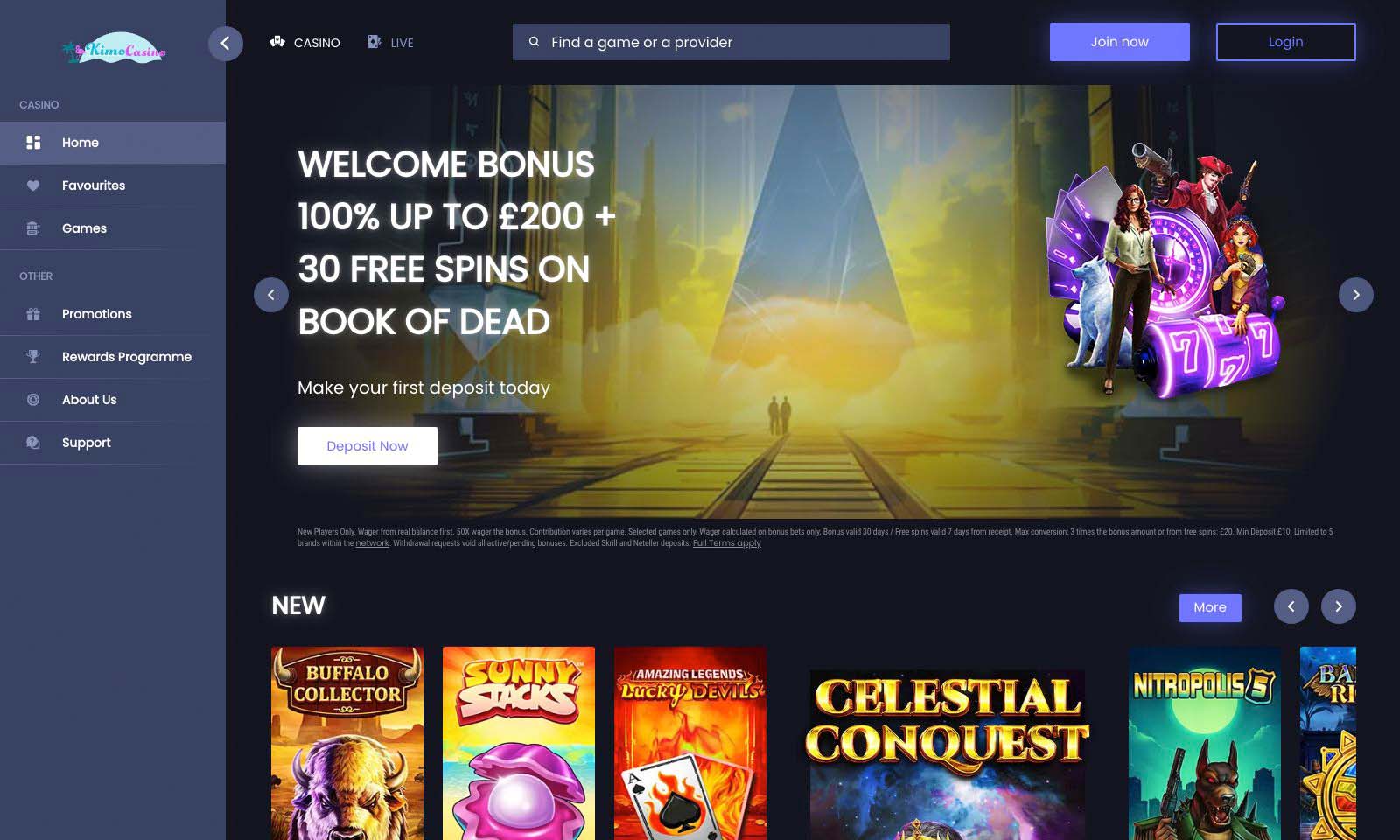Viewport: 1400px width, 840px height.
Task: Click the gift icon beside Promotions
Action: [33, 314]
